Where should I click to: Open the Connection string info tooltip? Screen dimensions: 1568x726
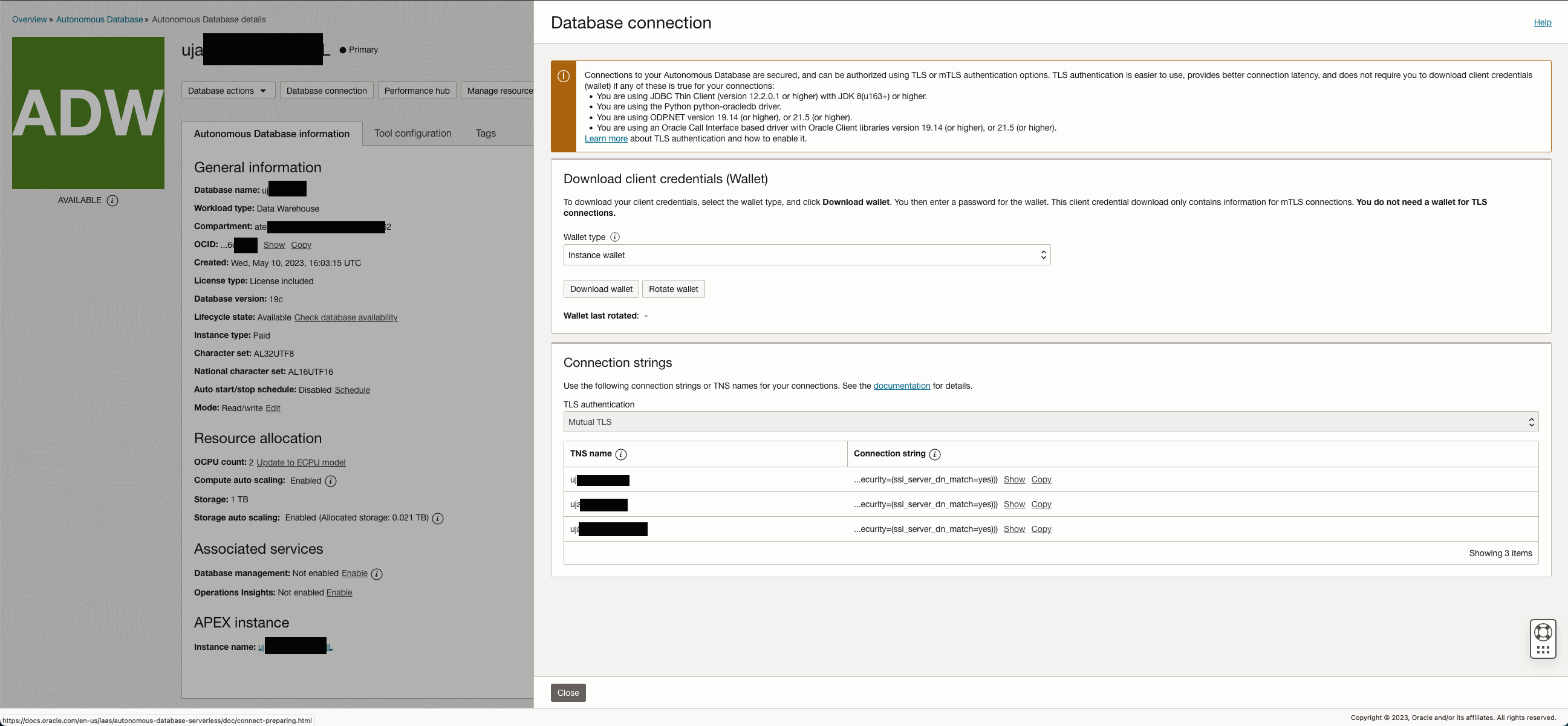(x=934, y=454)
